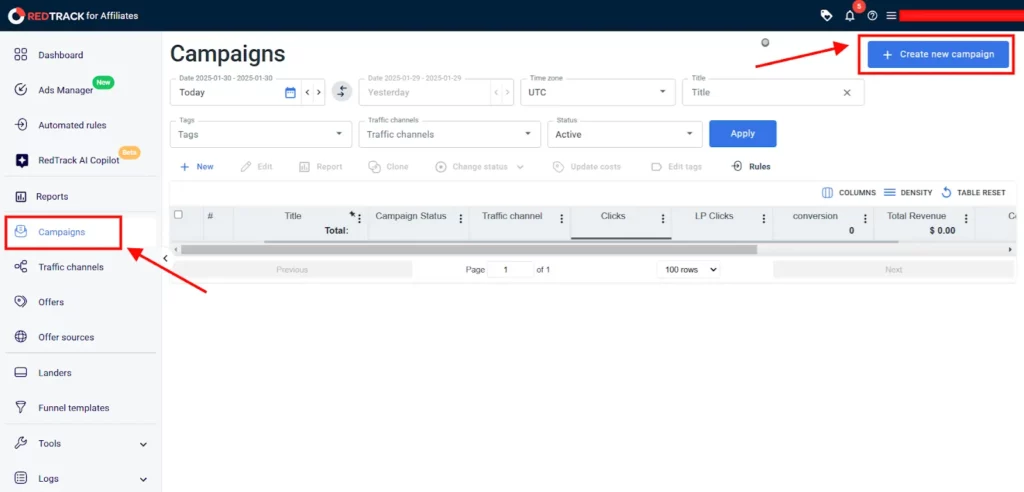
Task: Open column menu for Campaign Status
Action: (x=460, y=219)
